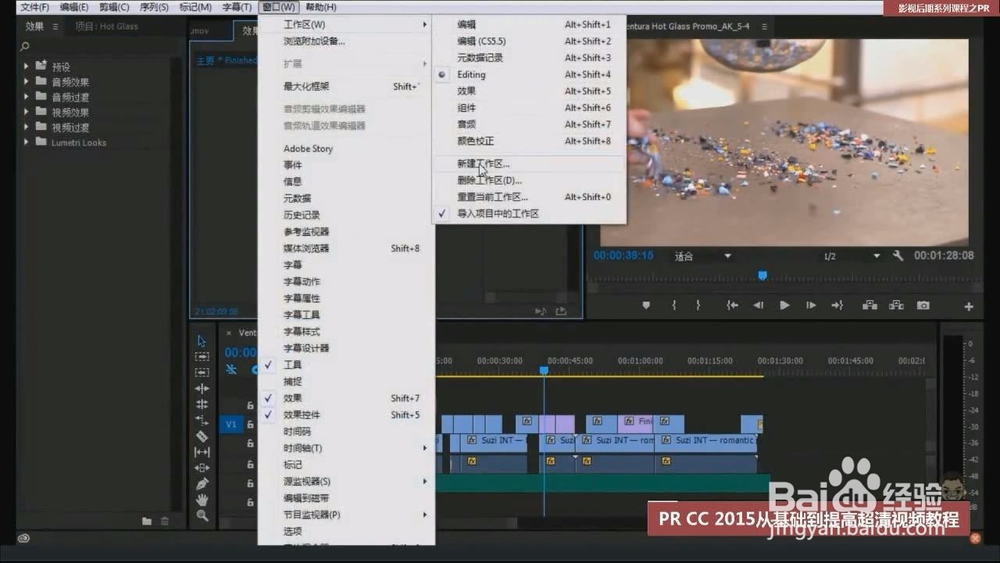The height and width of the screenshot is (563, 1000).
Task: Click the Effects panel trash icon
Action: (165, 521)
